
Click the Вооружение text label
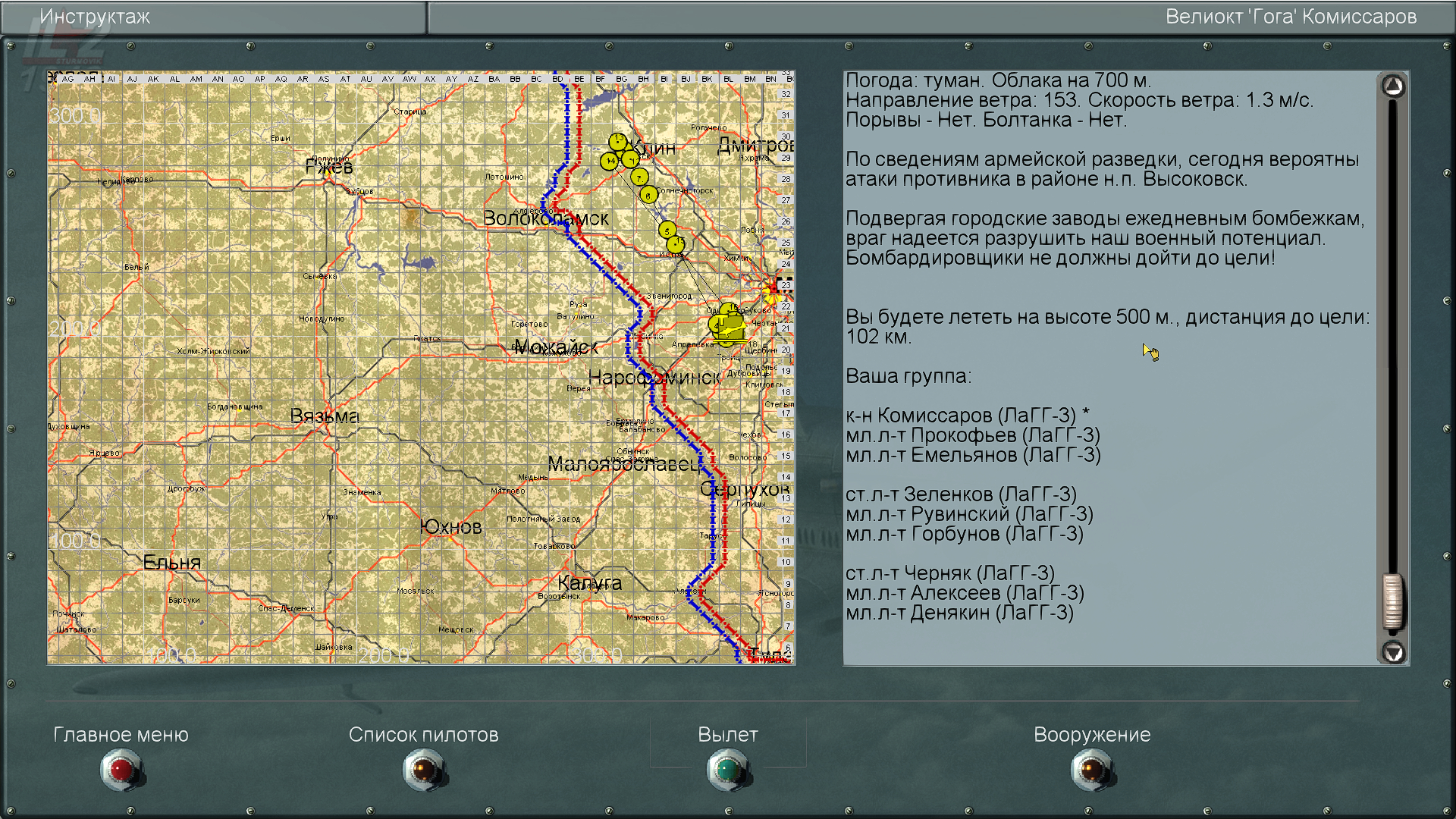[x=1091, y=734]
